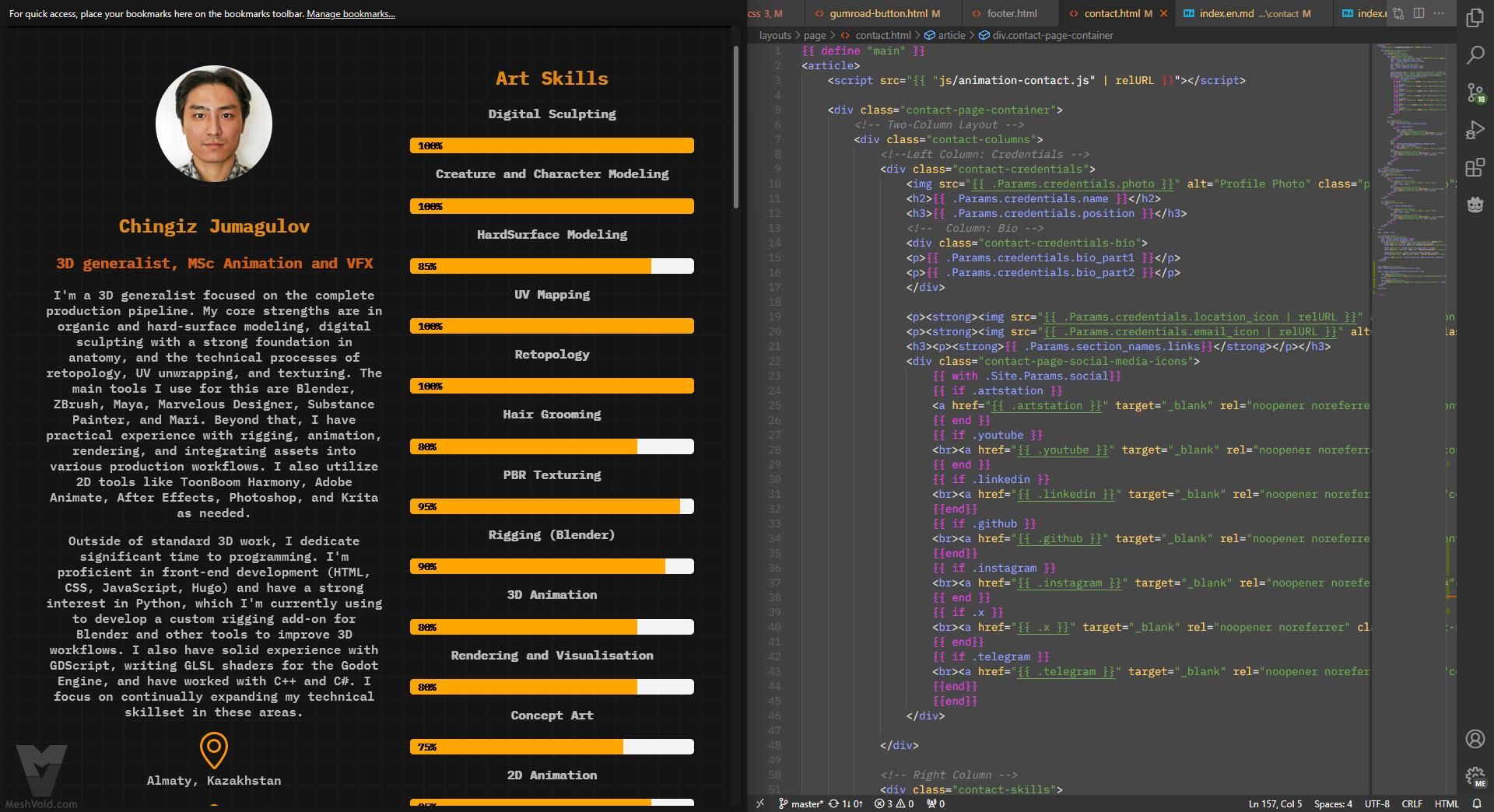
Task: Click the .linkedin href link in code
Action: click(x=1065, y=494)
